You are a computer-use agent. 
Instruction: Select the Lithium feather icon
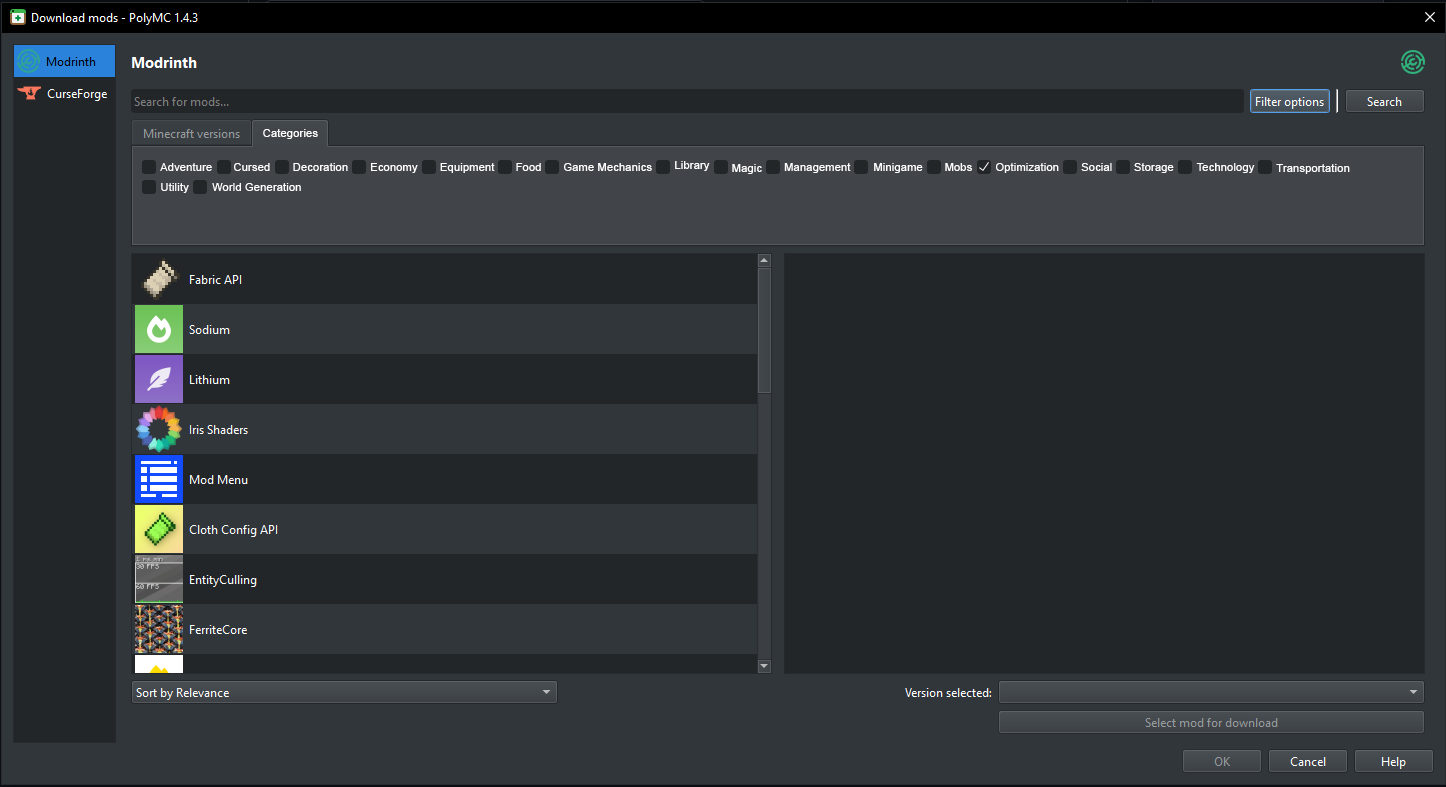pos(158,379)
